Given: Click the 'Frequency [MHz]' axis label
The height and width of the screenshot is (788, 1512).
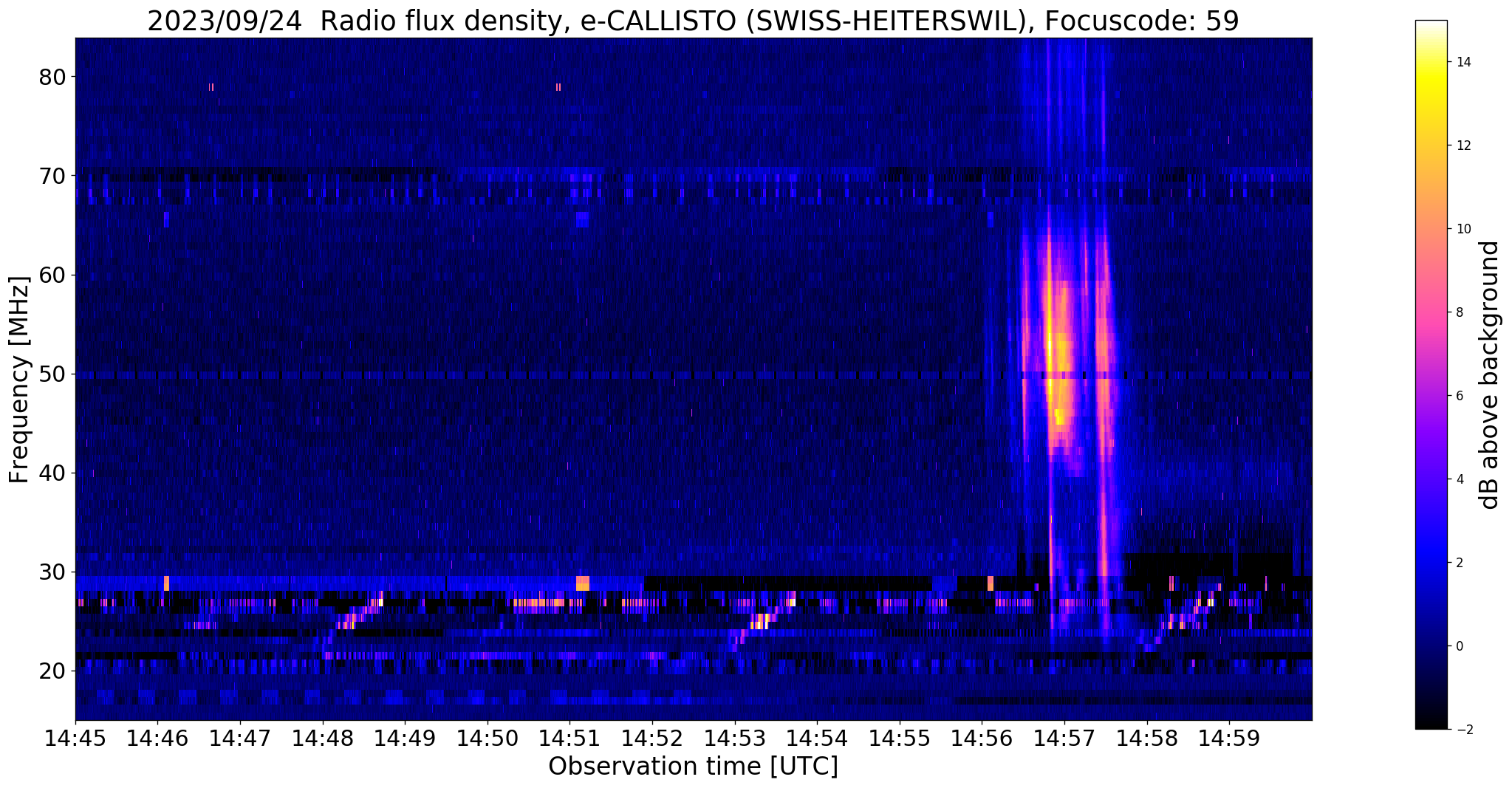Looking at the screenshot, I should [x=19, y=380].
